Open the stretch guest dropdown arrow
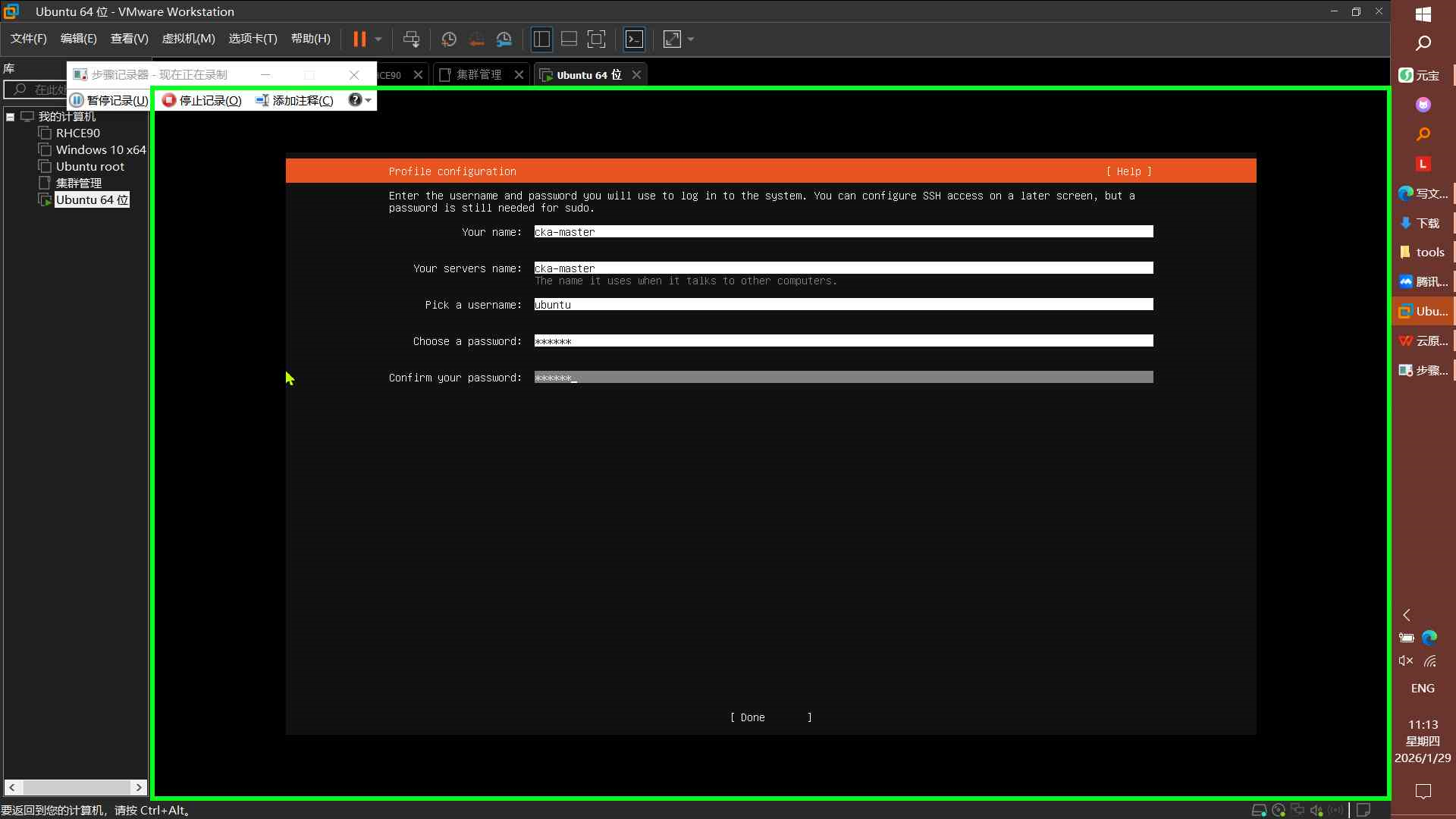1456x819 pixels. click(x=691, y=39)
